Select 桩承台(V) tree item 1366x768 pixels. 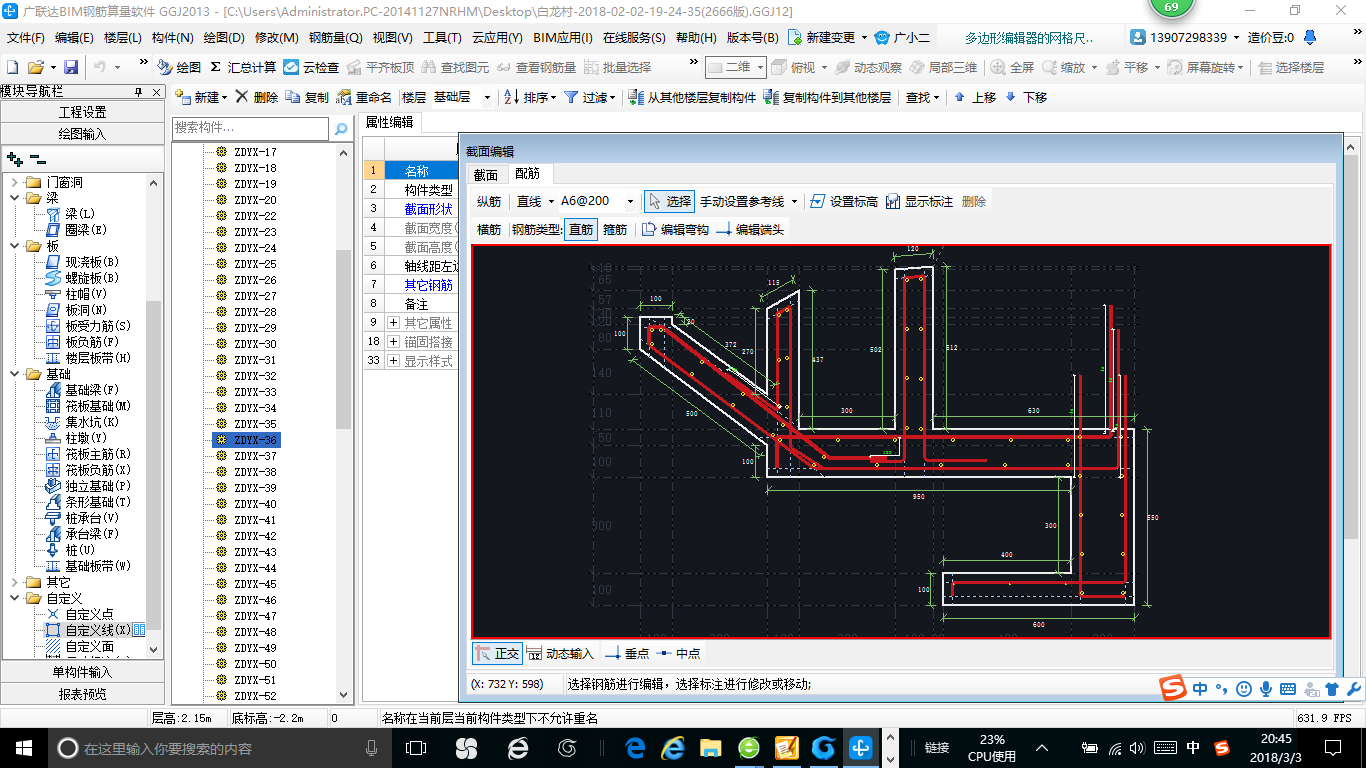[91, 518]
